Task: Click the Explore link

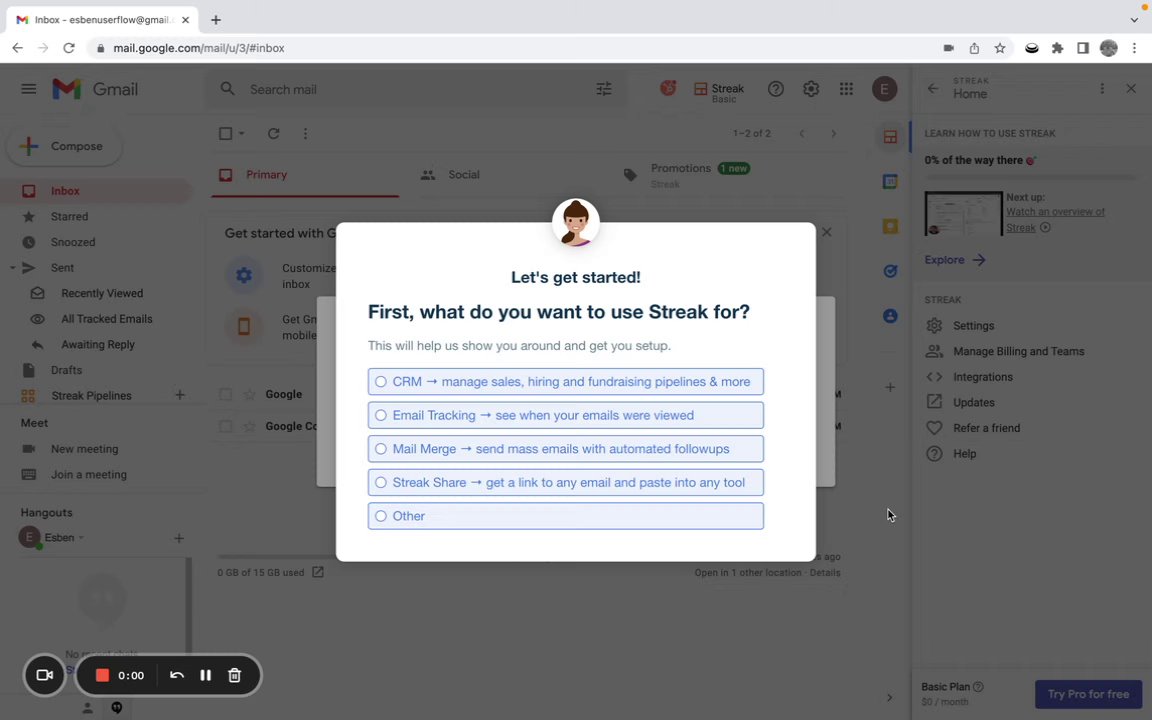Action: pos(955,260)
